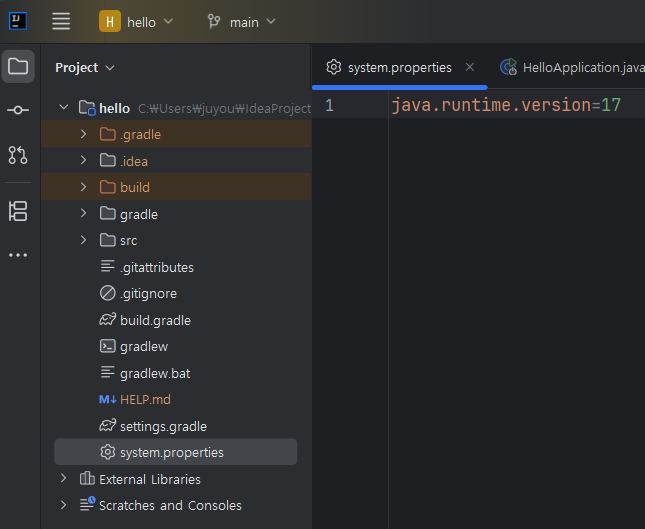The height and width of the screenshot is (529, 645).
Task: Click the IntelliJ IDEA logo icon
Action: pos(18,21)
